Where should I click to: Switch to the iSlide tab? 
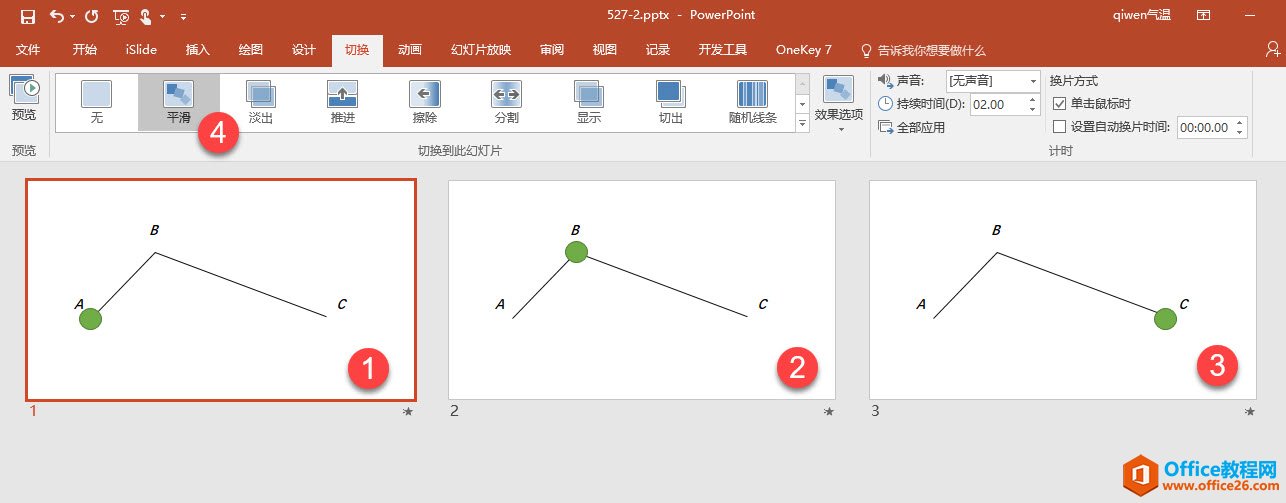(x=141, y=50)
